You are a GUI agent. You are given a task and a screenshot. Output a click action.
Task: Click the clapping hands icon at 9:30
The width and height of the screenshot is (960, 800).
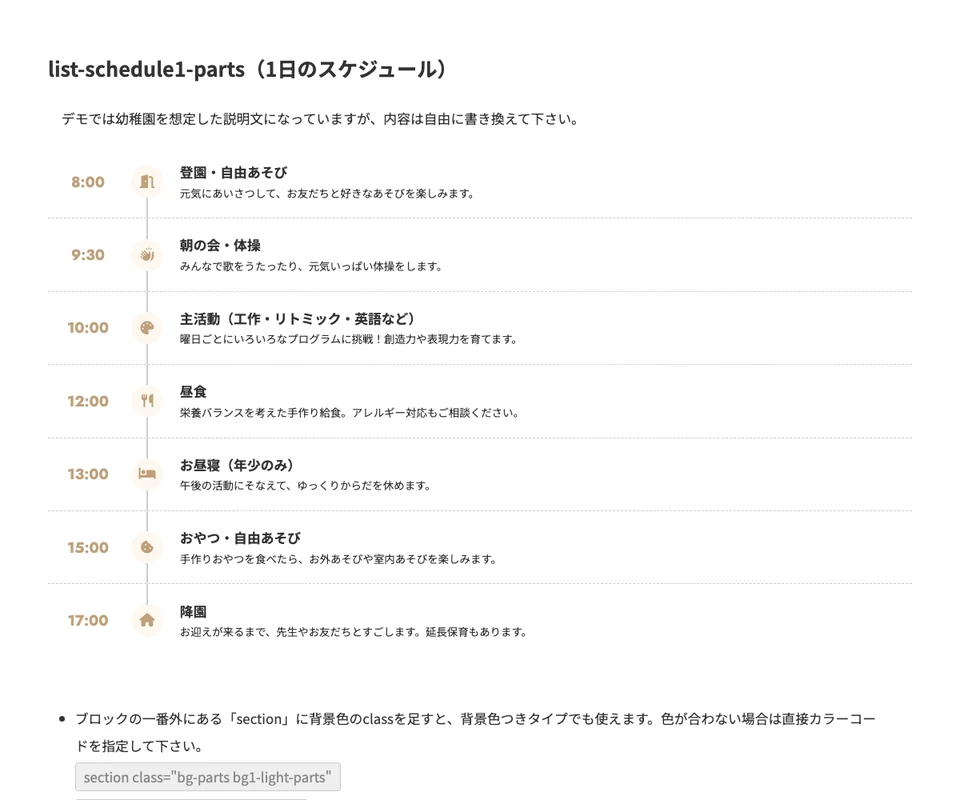point(147,255)
